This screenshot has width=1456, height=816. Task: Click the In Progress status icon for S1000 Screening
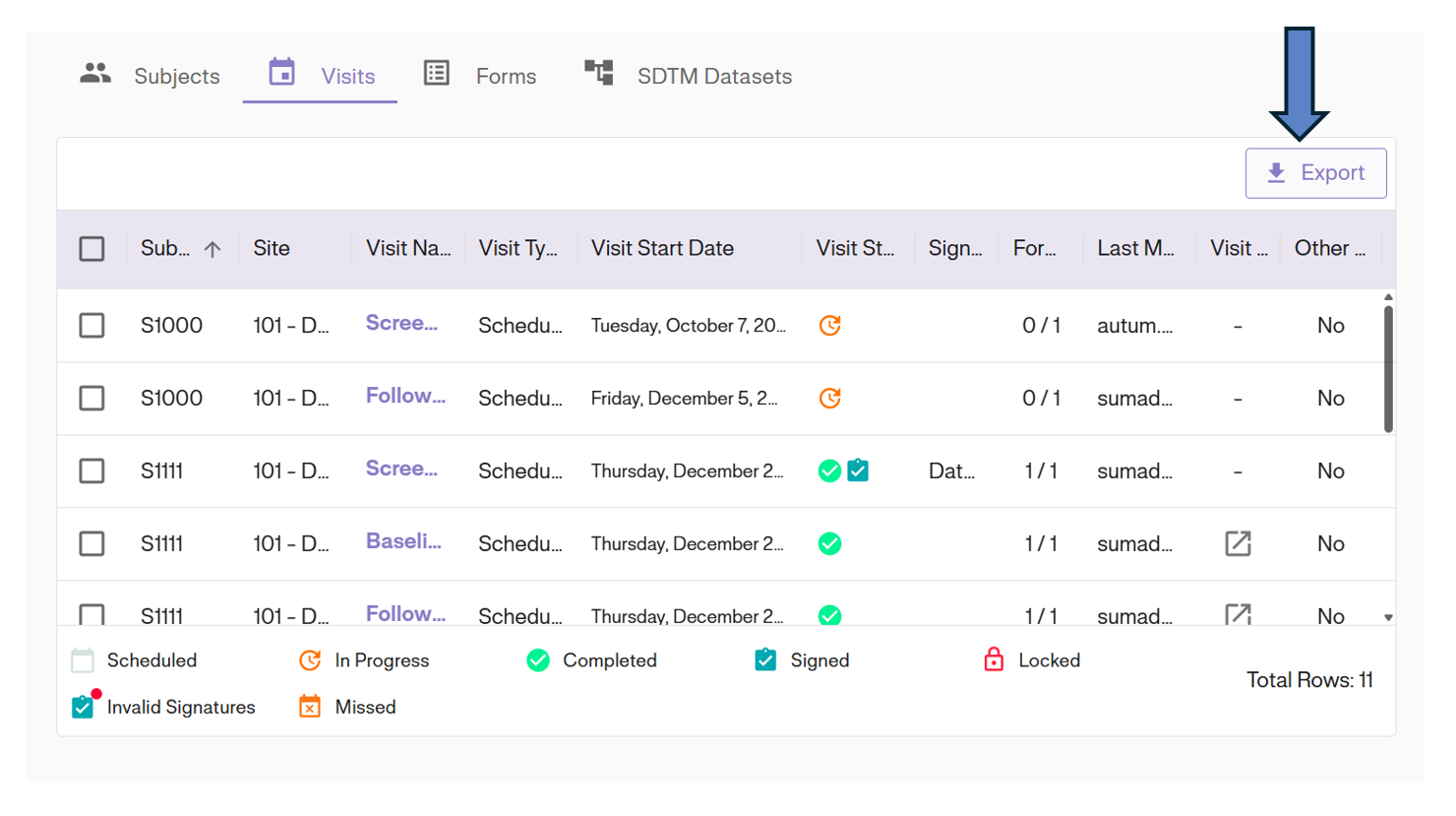click(829, 326)
